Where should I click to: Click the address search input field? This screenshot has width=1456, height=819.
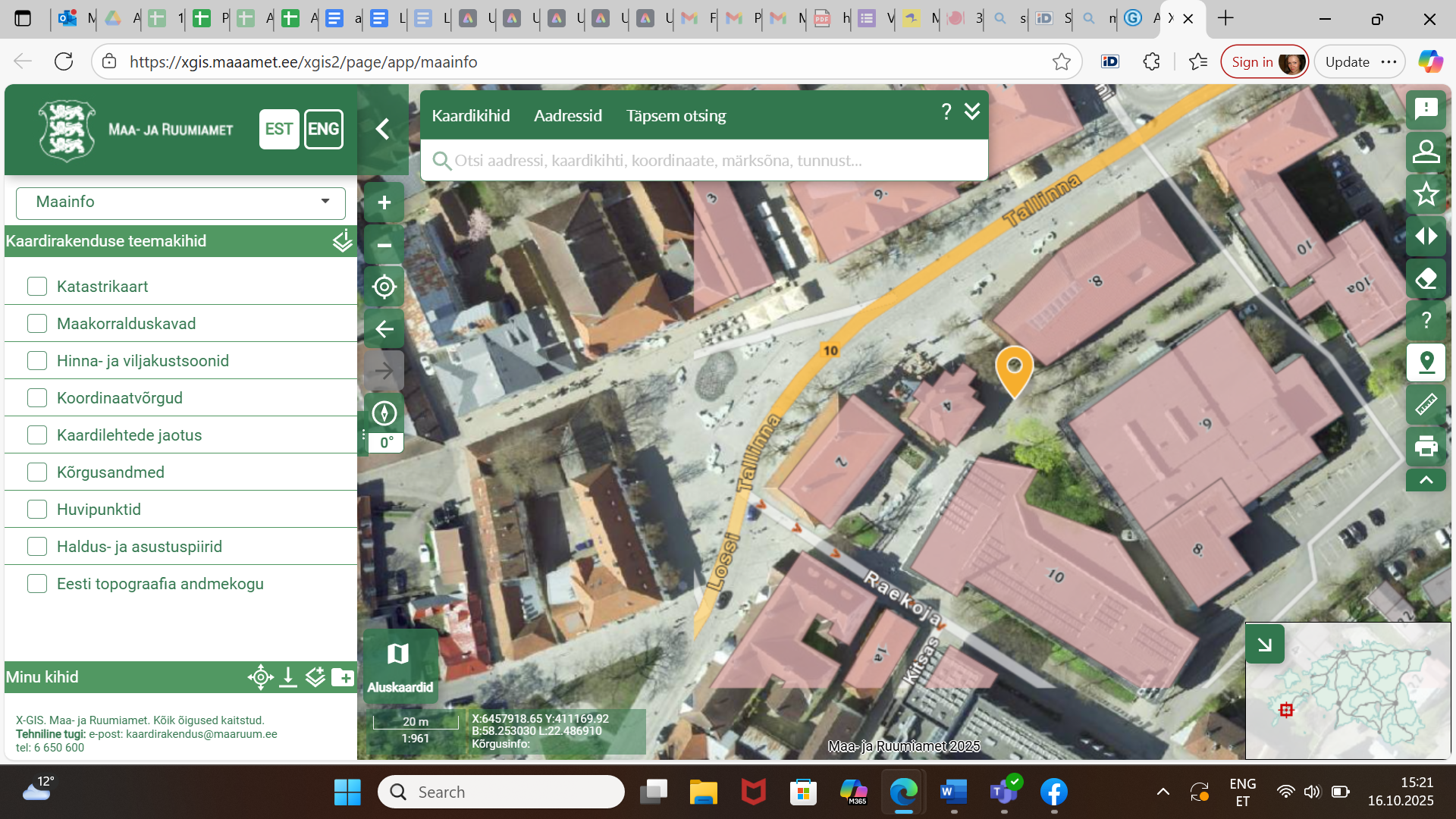point(705,161)
